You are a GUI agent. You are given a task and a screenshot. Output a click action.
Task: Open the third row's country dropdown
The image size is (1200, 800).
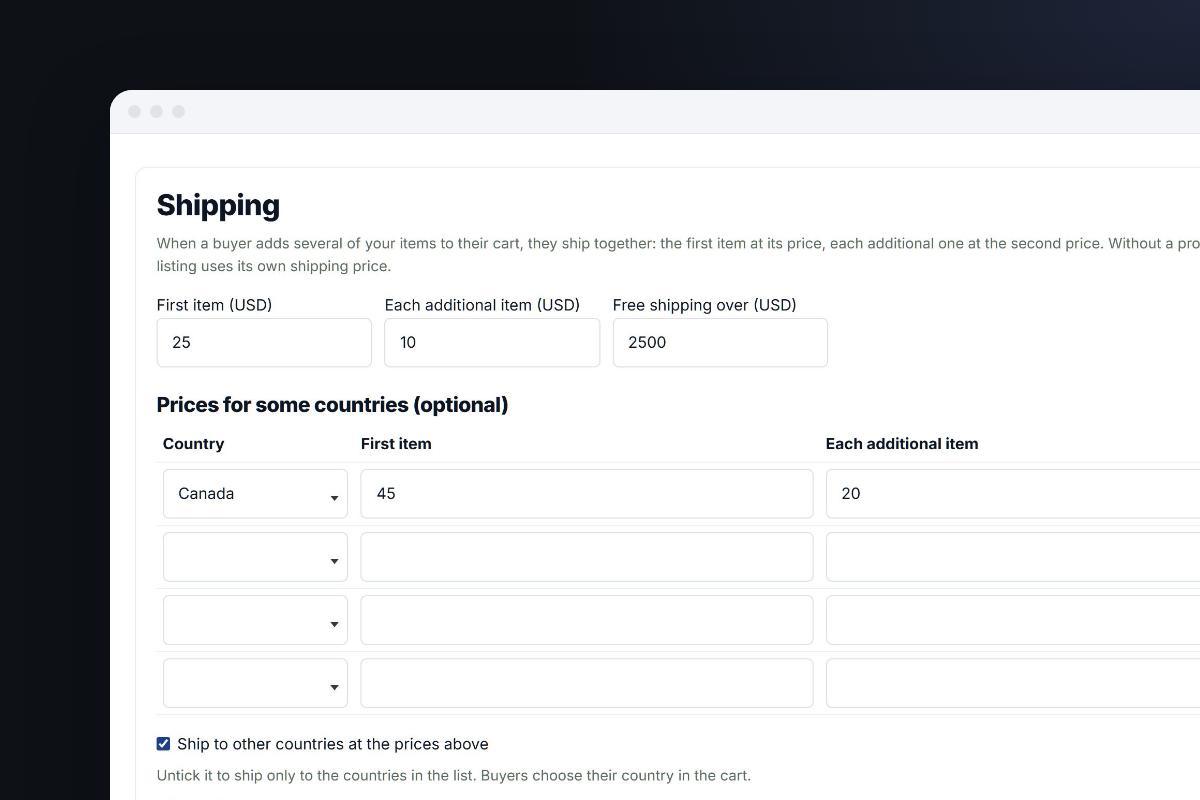pyautogui.click(x=255, y=619)
